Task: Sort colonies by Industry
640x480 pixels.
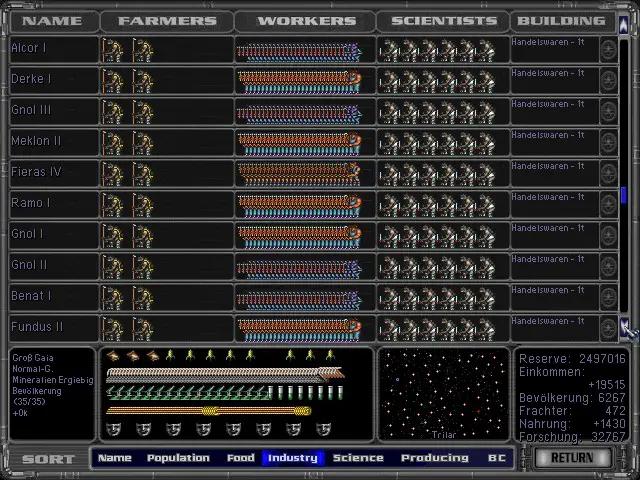Action: [293, 458]
